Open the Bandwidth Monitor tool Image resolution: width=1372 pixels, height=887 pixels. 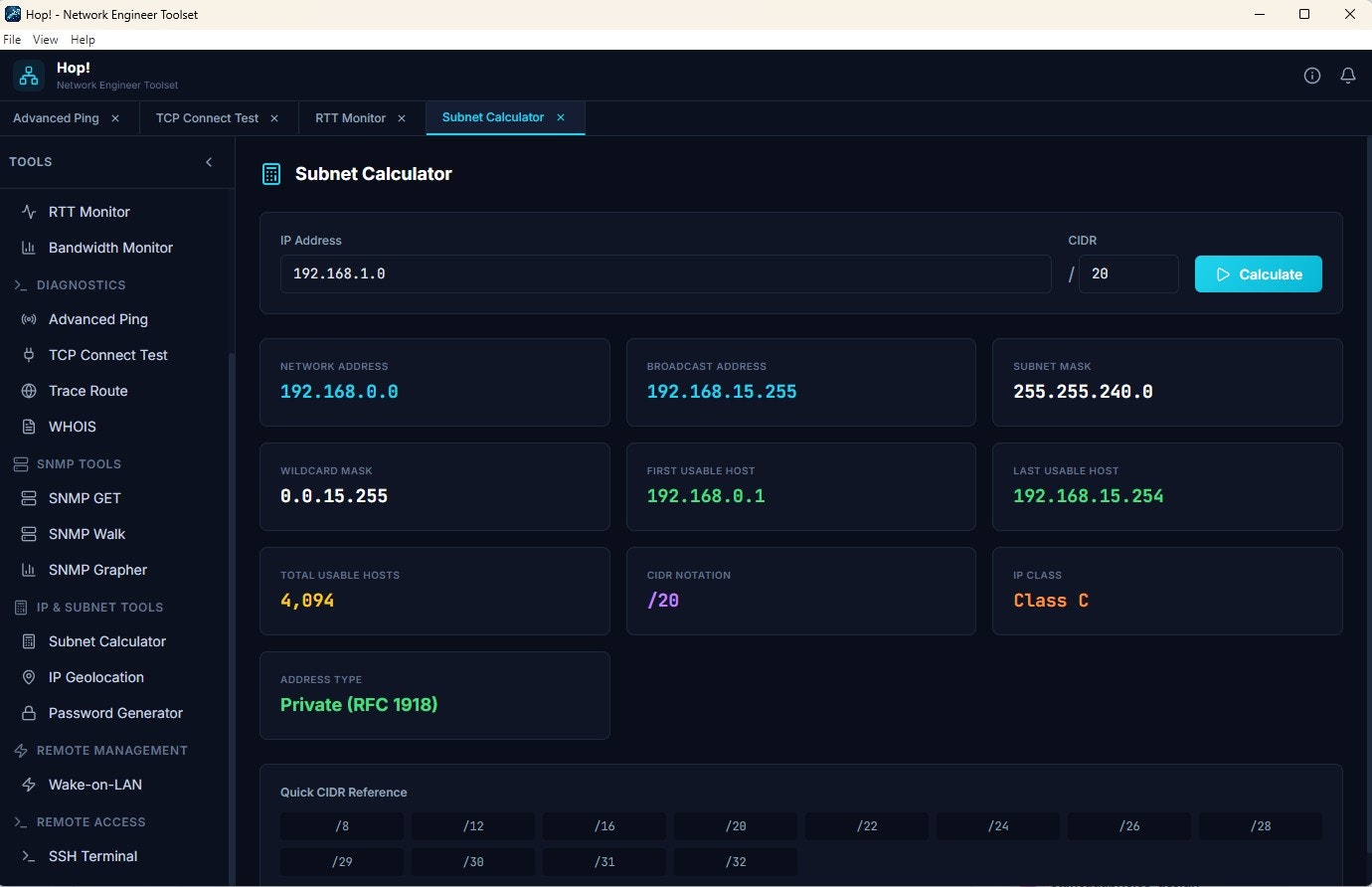click(111, 248)
